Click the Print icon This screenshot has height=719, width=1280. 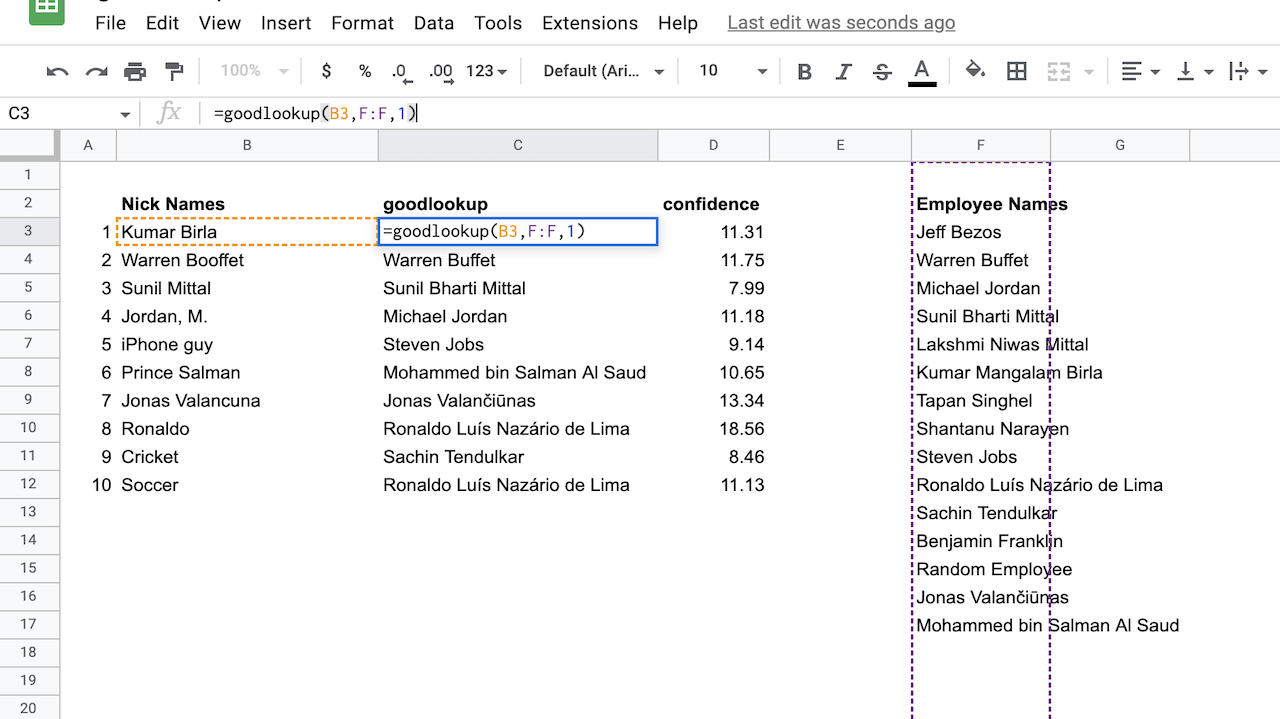tap(135, 71)
